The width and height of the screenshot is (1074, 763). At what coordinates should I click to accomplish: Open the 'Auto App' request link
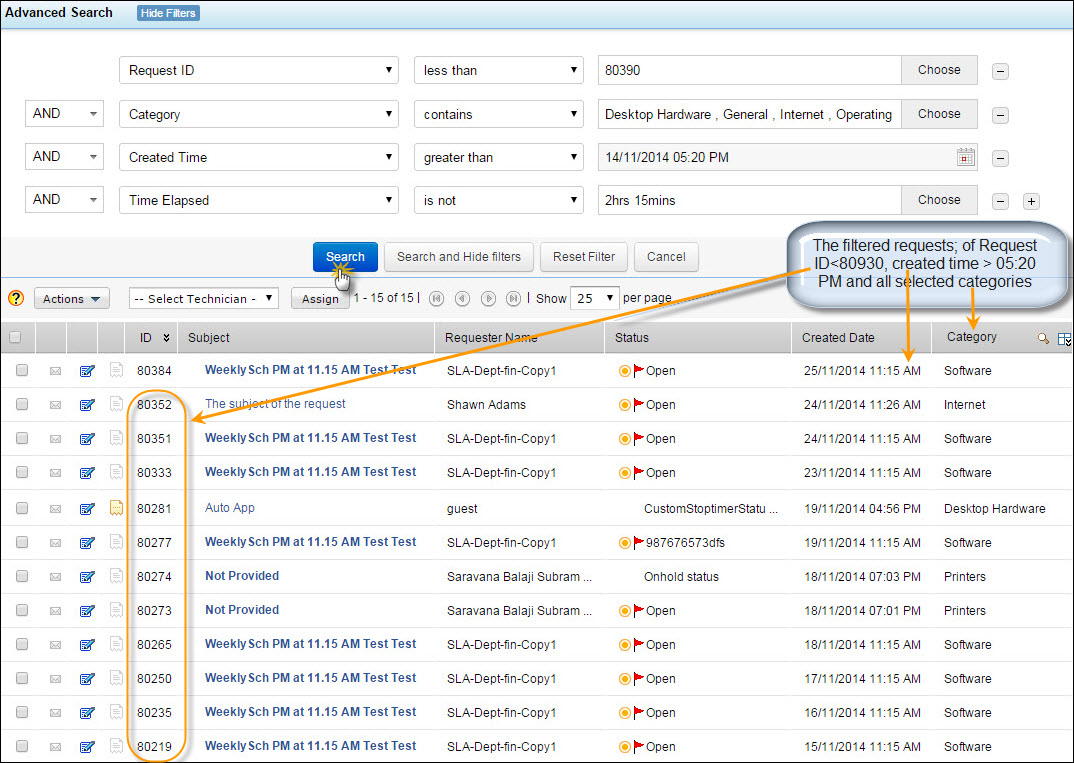(x=230, y=508)
